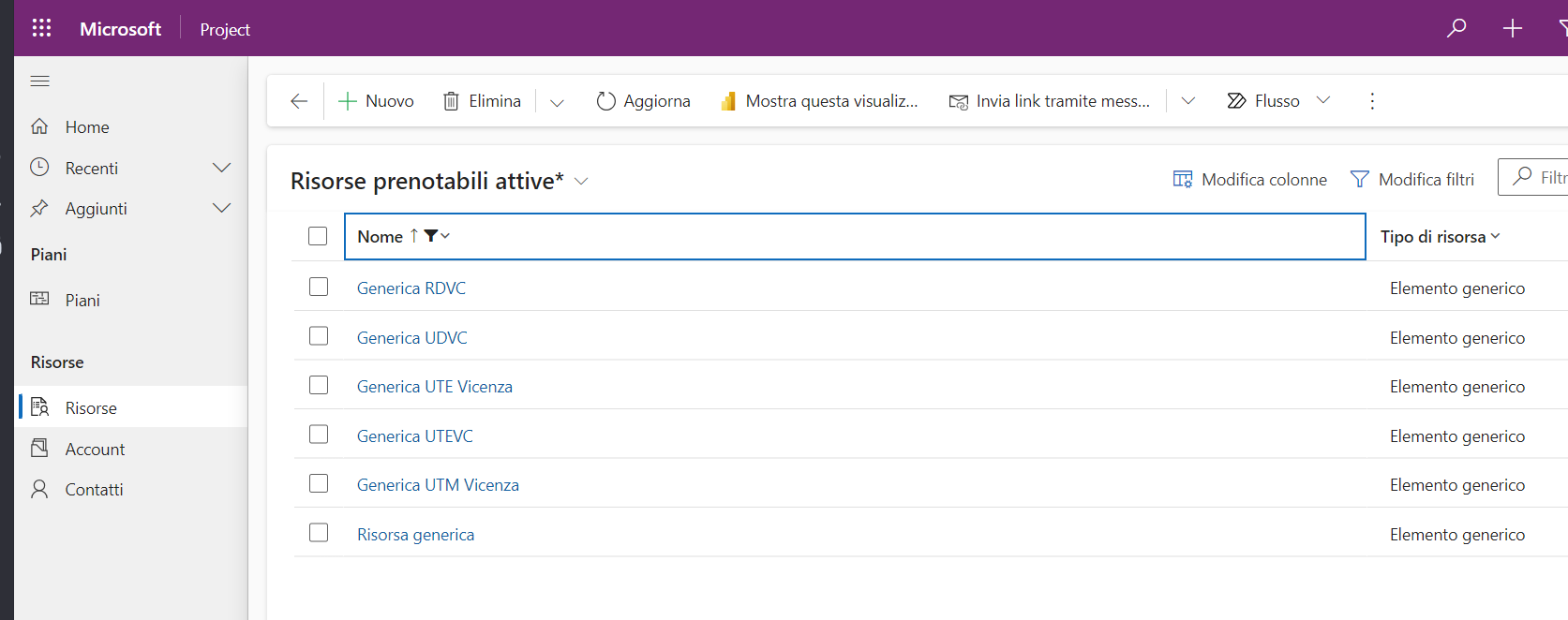Open the Generica UDVC record
Image resolution: width=1568 pixels, height=620 pixels.
click(412, 338)
